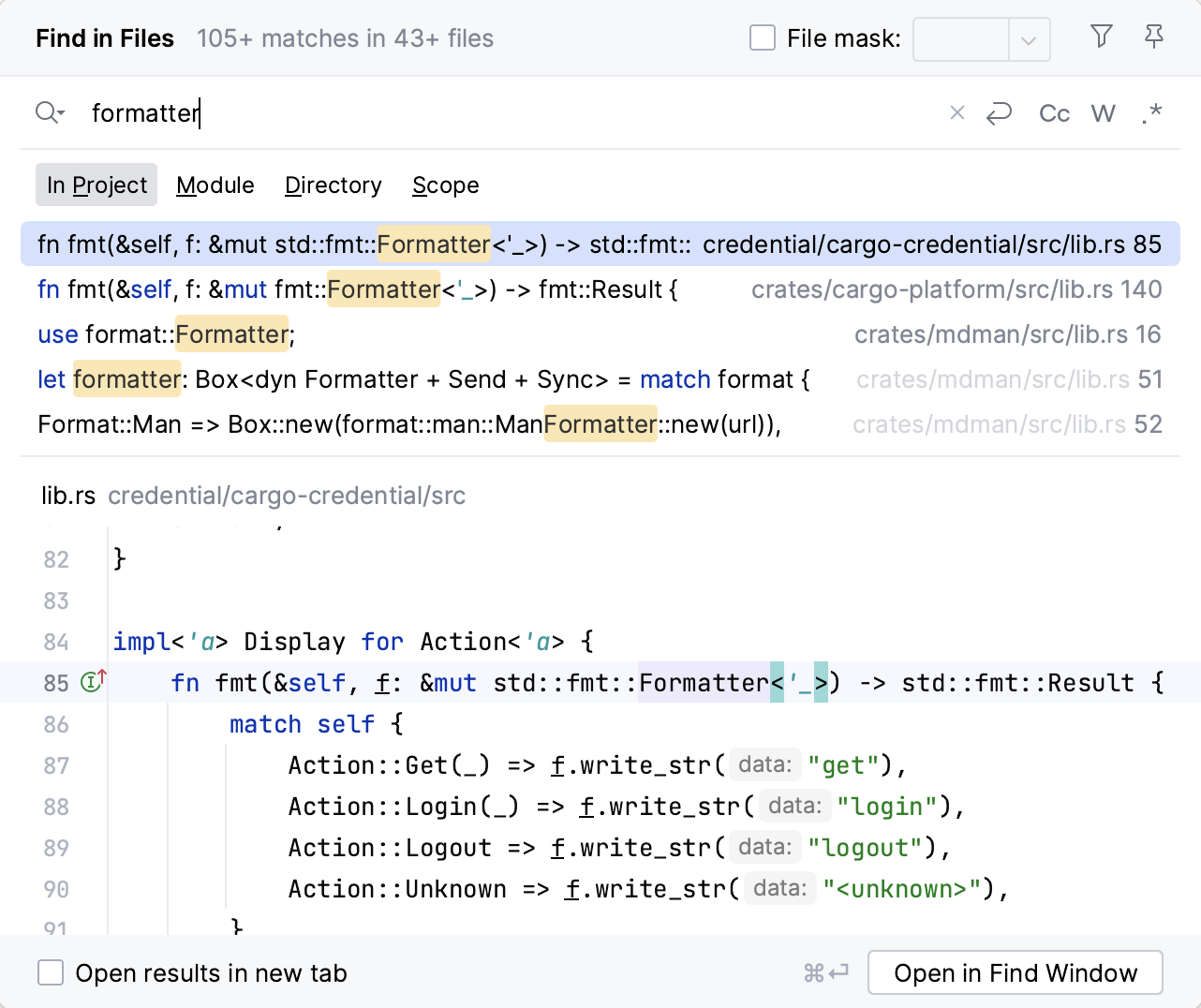The image size is (1201, 1008).
Task: Enable the File mask checkbox
Action: pyautogui.click(x=762, y=37)
